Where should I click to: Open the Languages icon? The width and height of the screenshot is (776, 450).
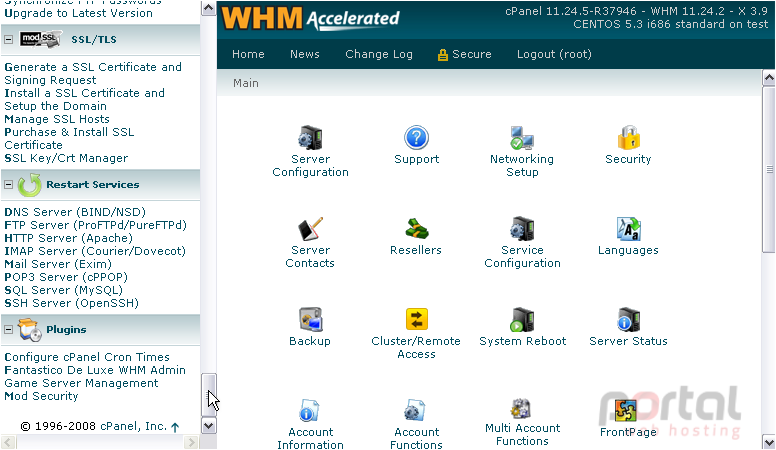coord(629,229)
